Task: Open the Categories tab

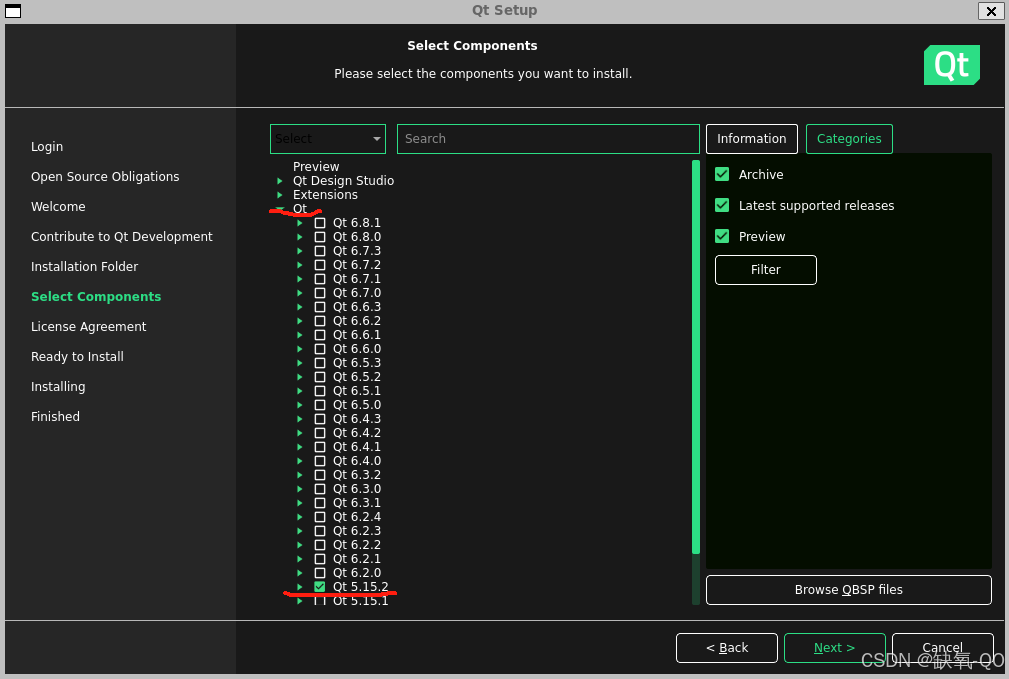Action: (x=849, y=138)
